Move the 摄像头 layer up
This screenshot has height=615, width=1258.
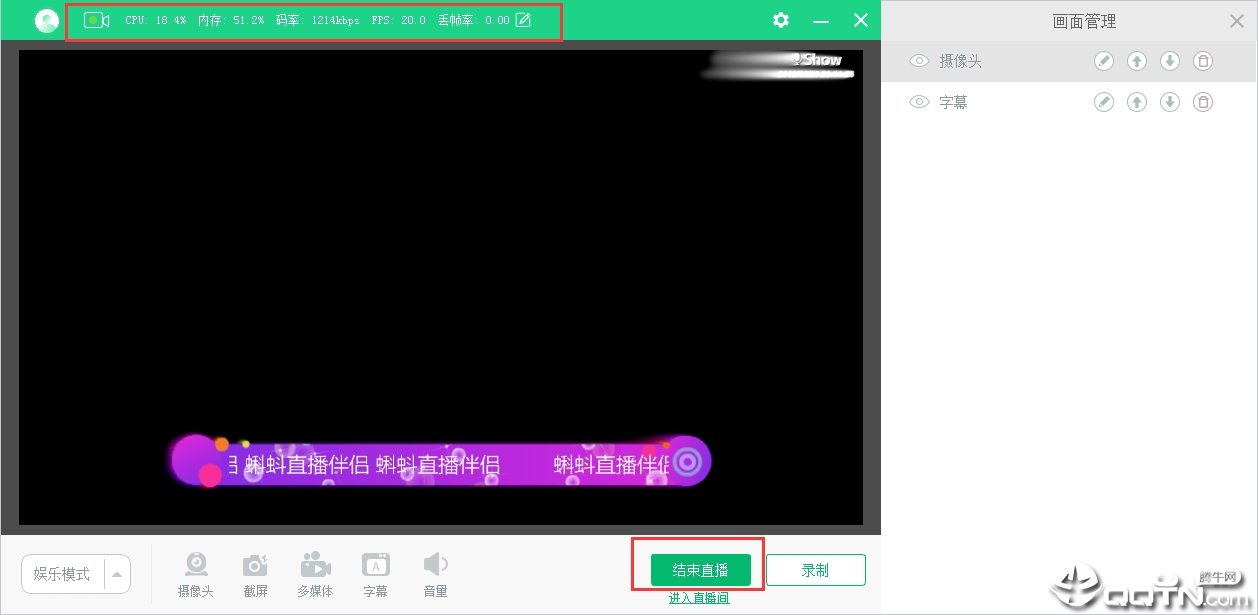pos(1137,61)
